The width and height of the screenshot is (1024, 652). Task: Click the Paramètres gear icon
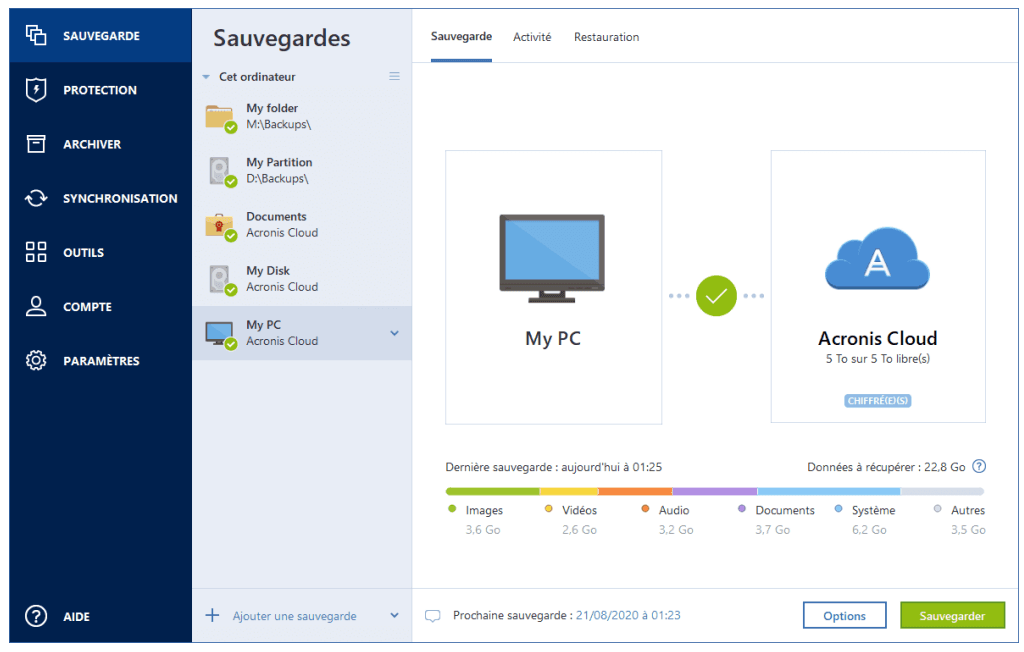tap(36, 361)
